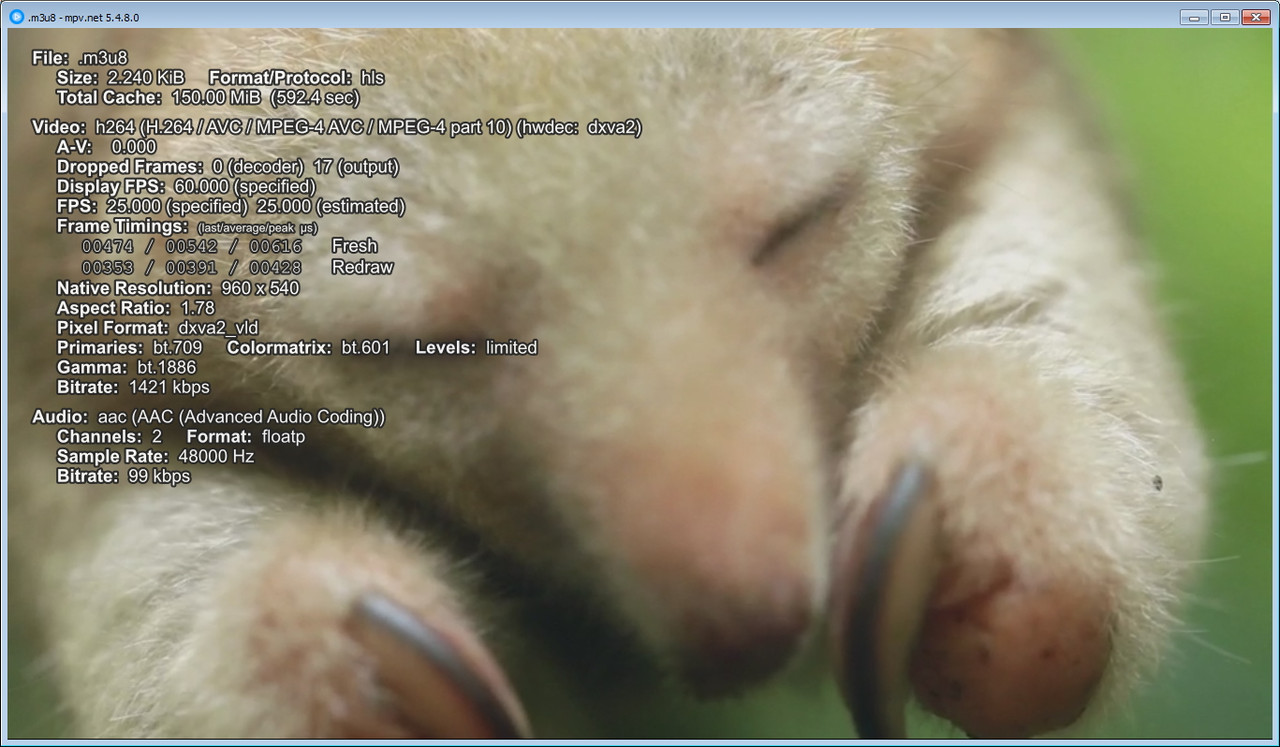The width and height of the screenshot is (1280, 747).
Task: Click the 'Colormatrix: bt.601' entry
Action: [x=311, y=348]
